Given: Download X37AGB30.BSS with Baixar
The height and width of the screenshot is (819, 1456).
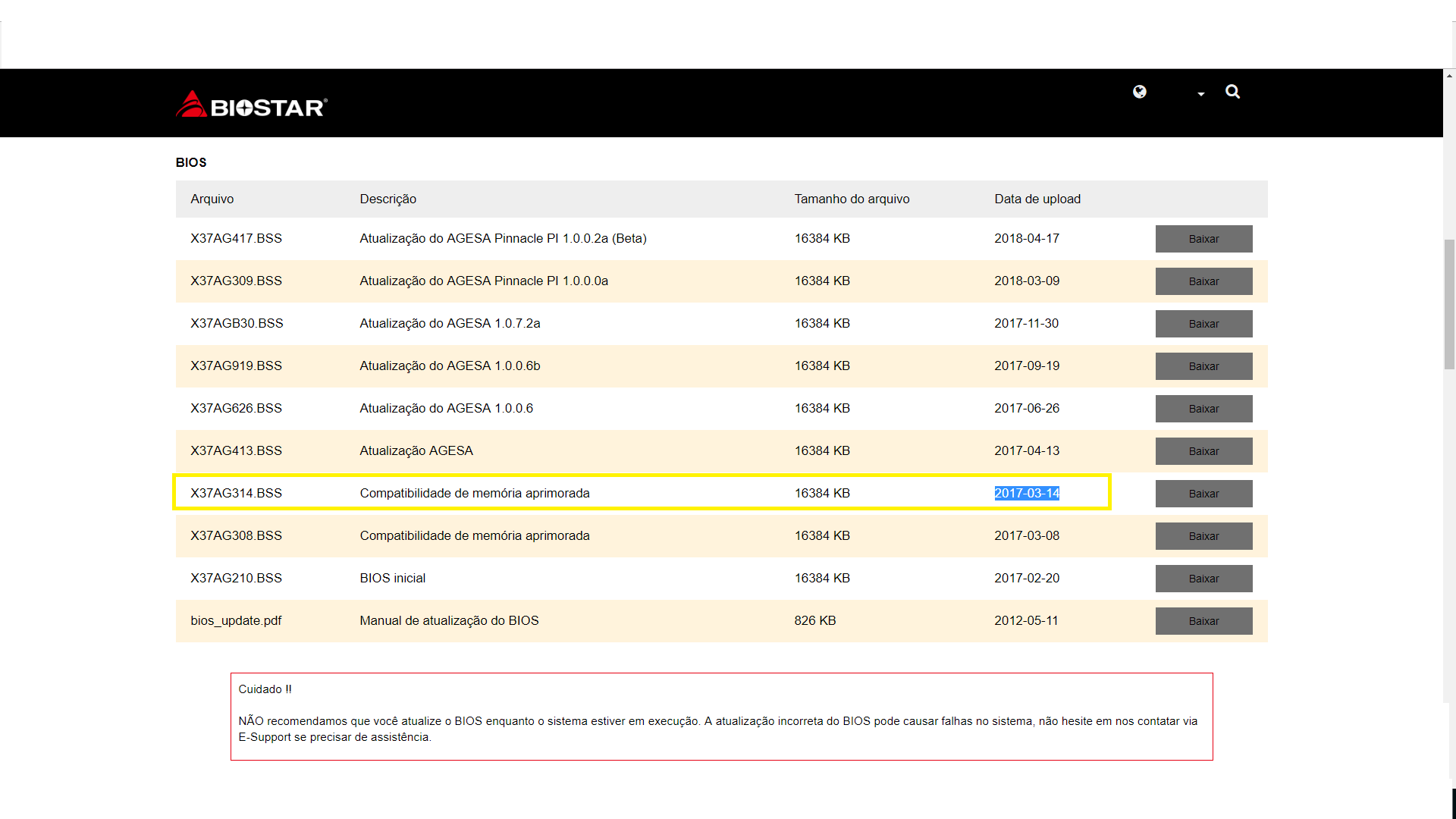Looking at the screenshot, I should click(1203, 324).
